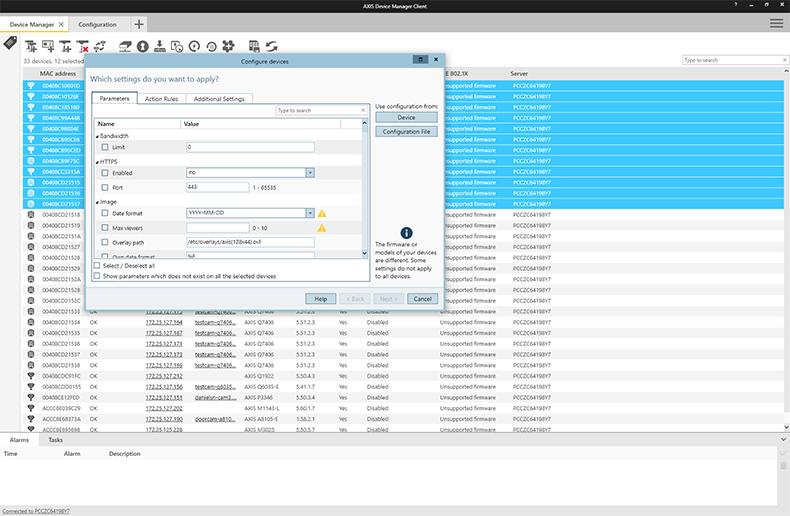The width and height of the screenshot is (790, 516).
Task: Click the blue info icon in the dialog
Action: click(406, 233)
